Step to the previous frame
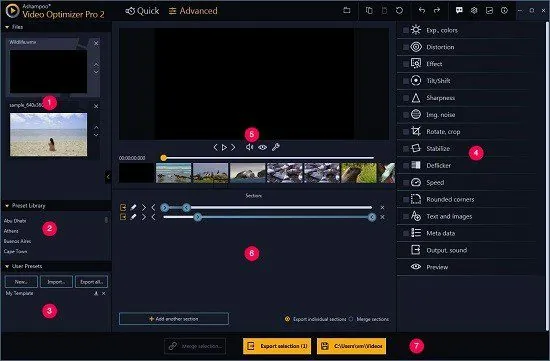This screenshot has height=361, width=550. [x=215, y=147]
